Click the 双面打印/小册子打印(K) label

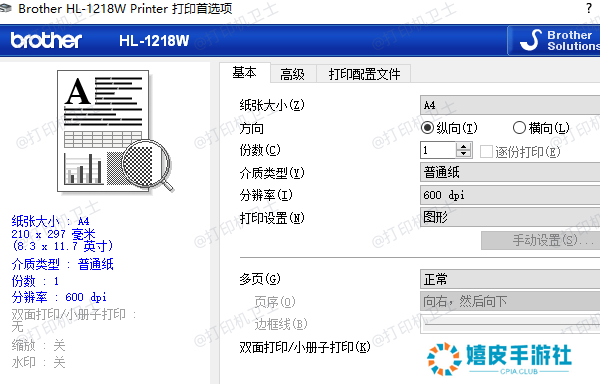[305, 347]
